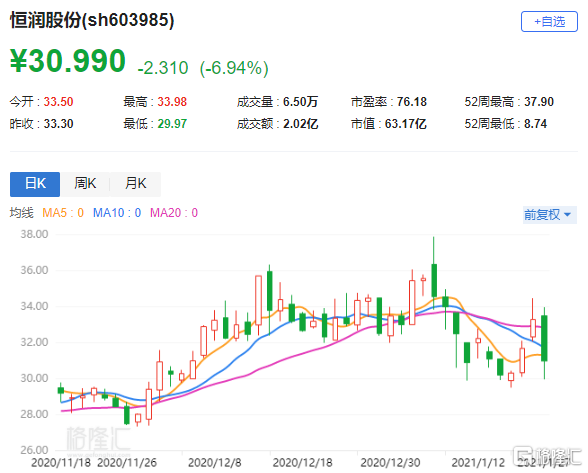588x473 pixels.
Task: Click the current price ¥30.990
Action: [68, 61]
